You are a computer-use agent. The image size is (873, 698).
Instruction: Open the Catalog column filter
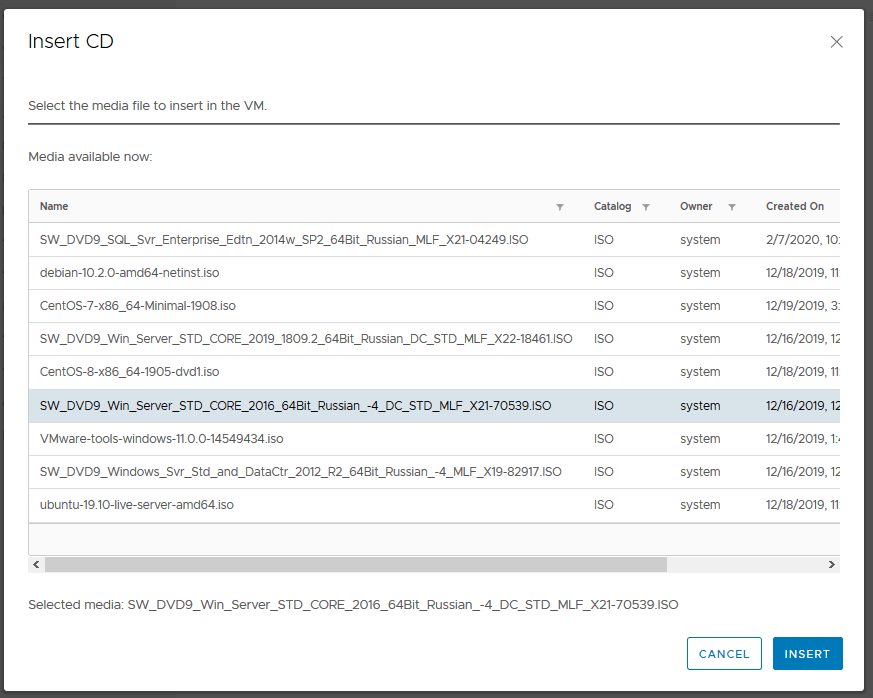[x=646, y=207]
